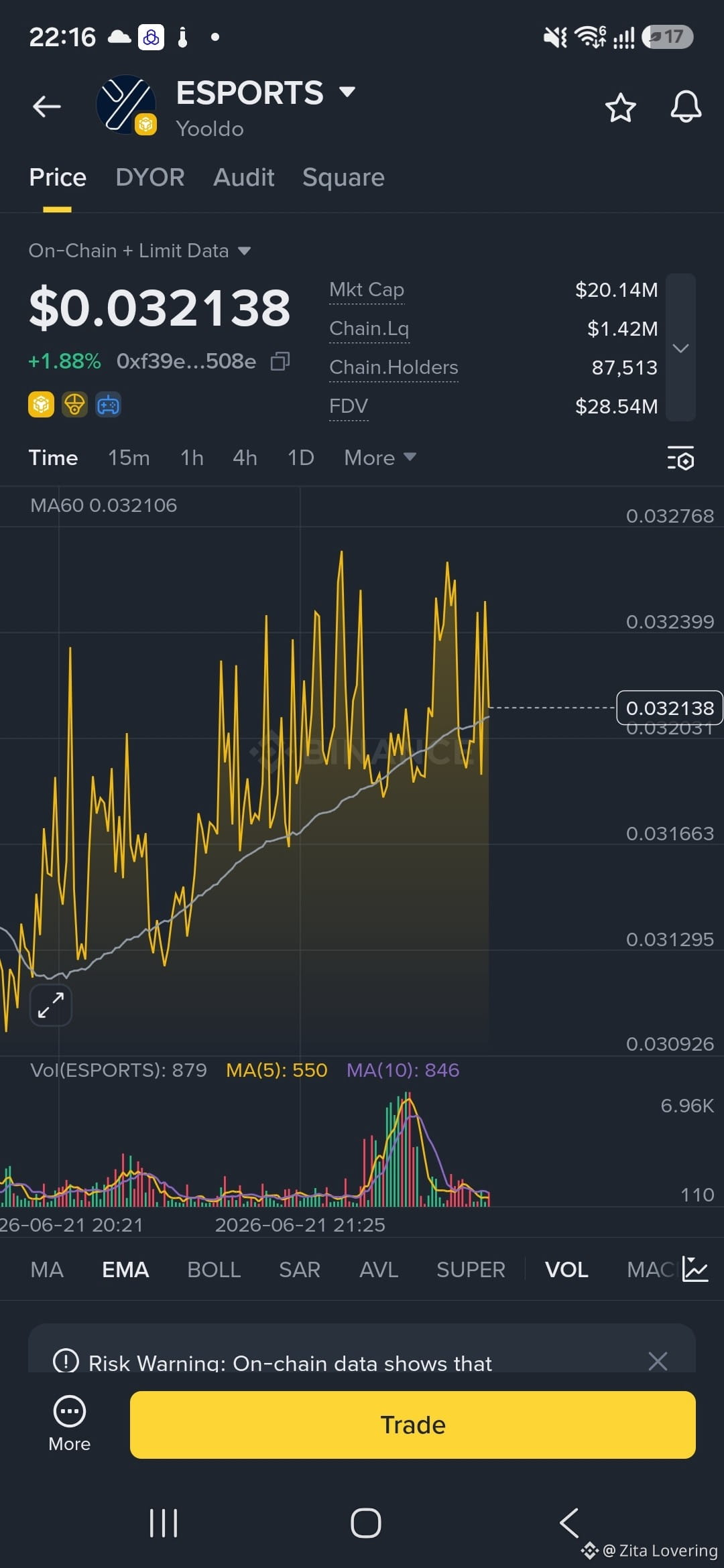Select the 1h interval
This screenshot has height=1568, width=724.
coord(192,458)
